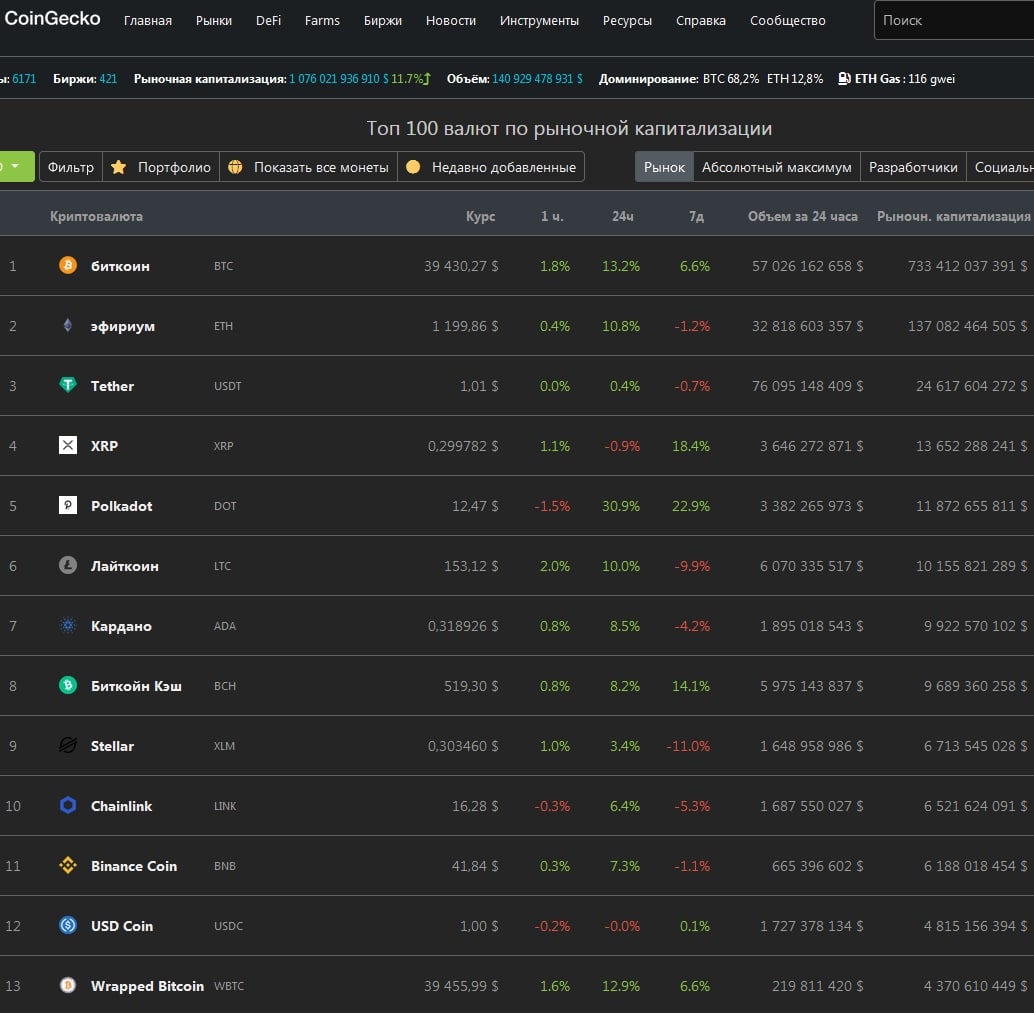Screen dimensions: 1034x1013
Task: Sort by the 1 ч. column header
Action: [552, 216]
